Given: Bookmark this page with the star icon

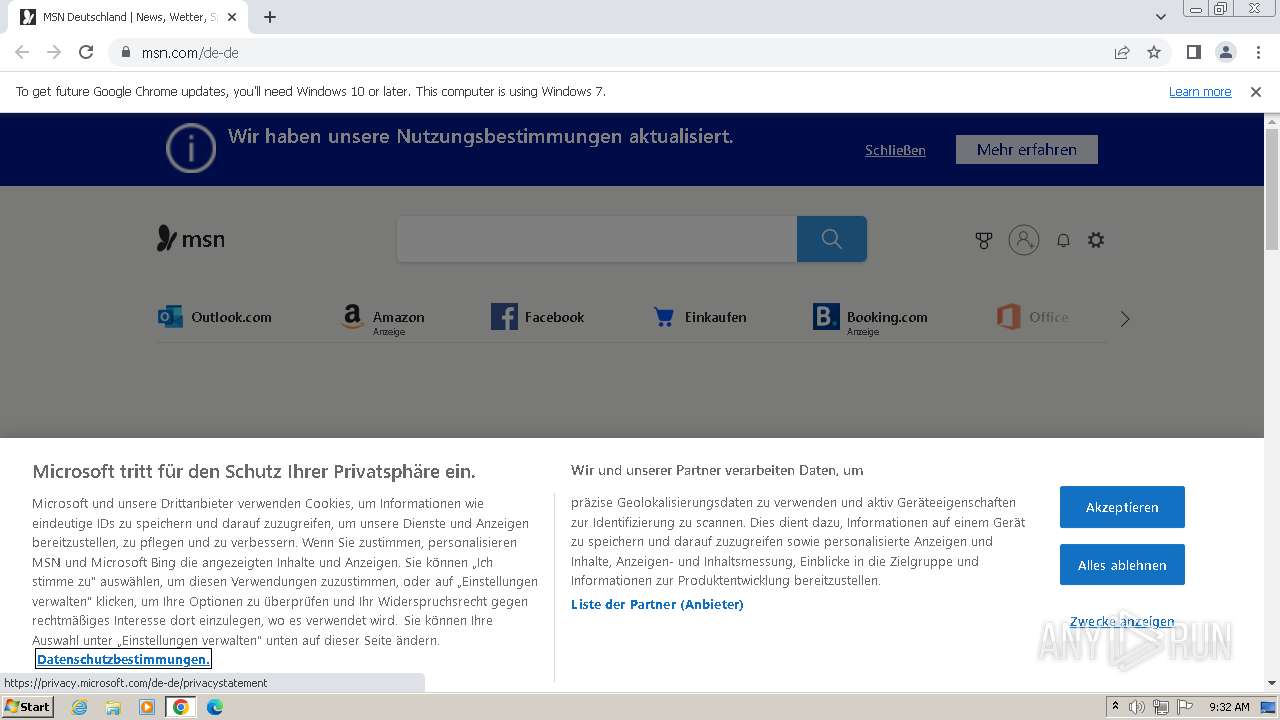Looking at the screenshot, I should tap(1154, 52).
